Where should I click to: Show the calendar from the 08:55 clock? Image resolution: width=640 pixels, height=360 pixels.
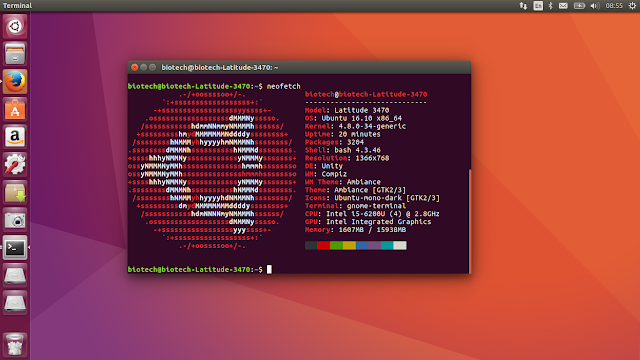point(614,6)
